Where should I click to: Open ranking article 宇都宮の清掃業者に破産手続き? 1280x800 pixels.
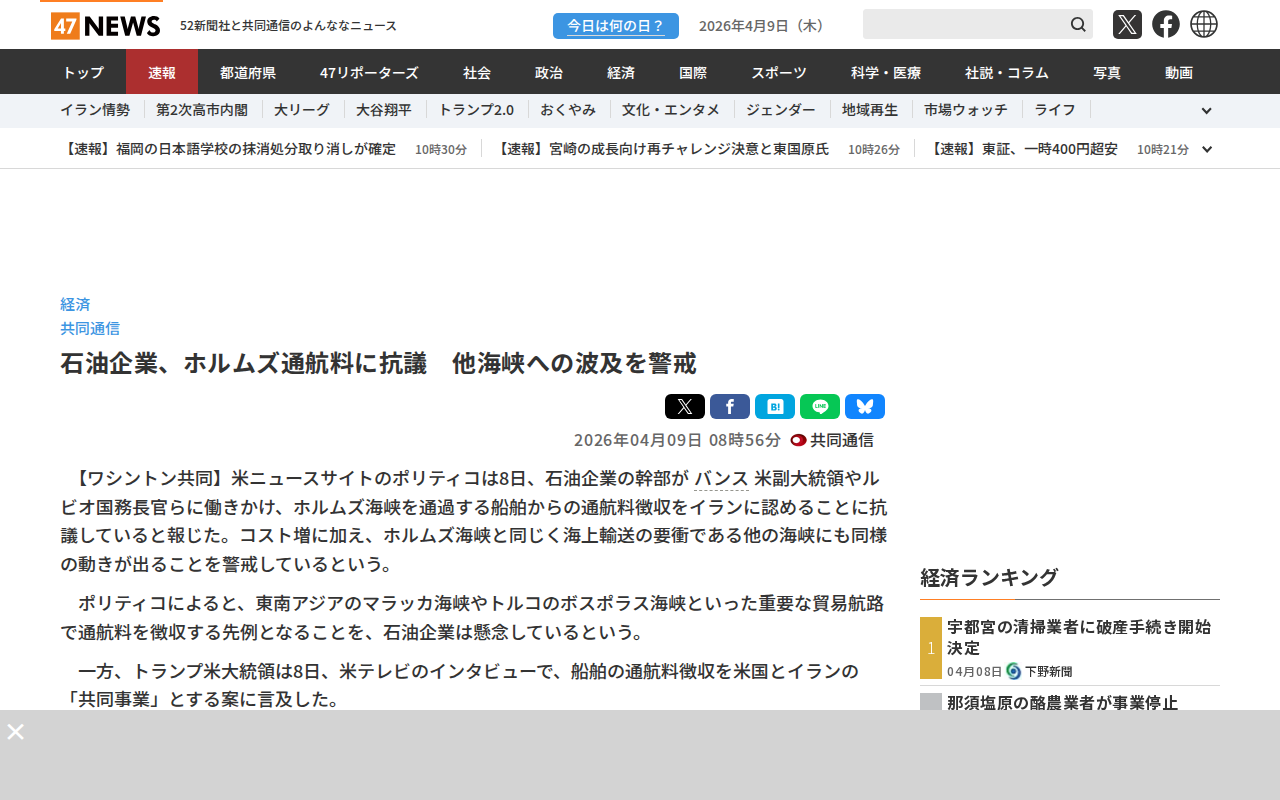1079,637
